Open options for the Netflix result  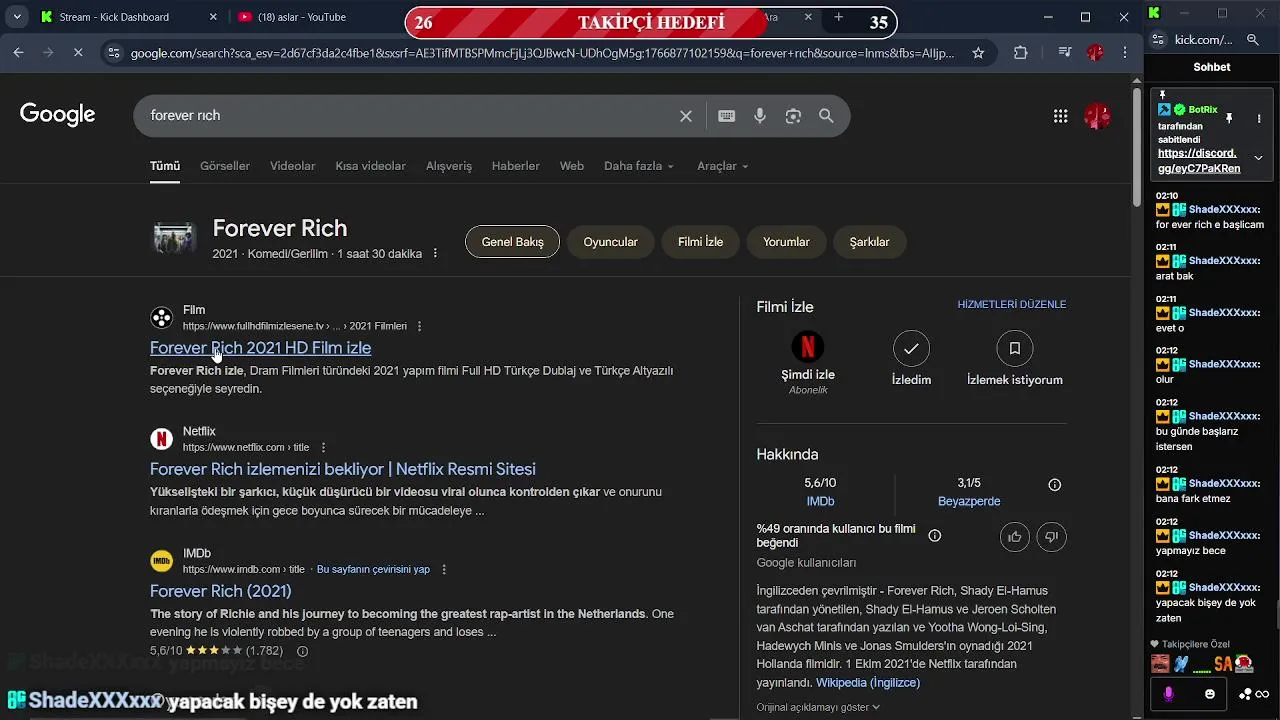click(x=323, y=447)
